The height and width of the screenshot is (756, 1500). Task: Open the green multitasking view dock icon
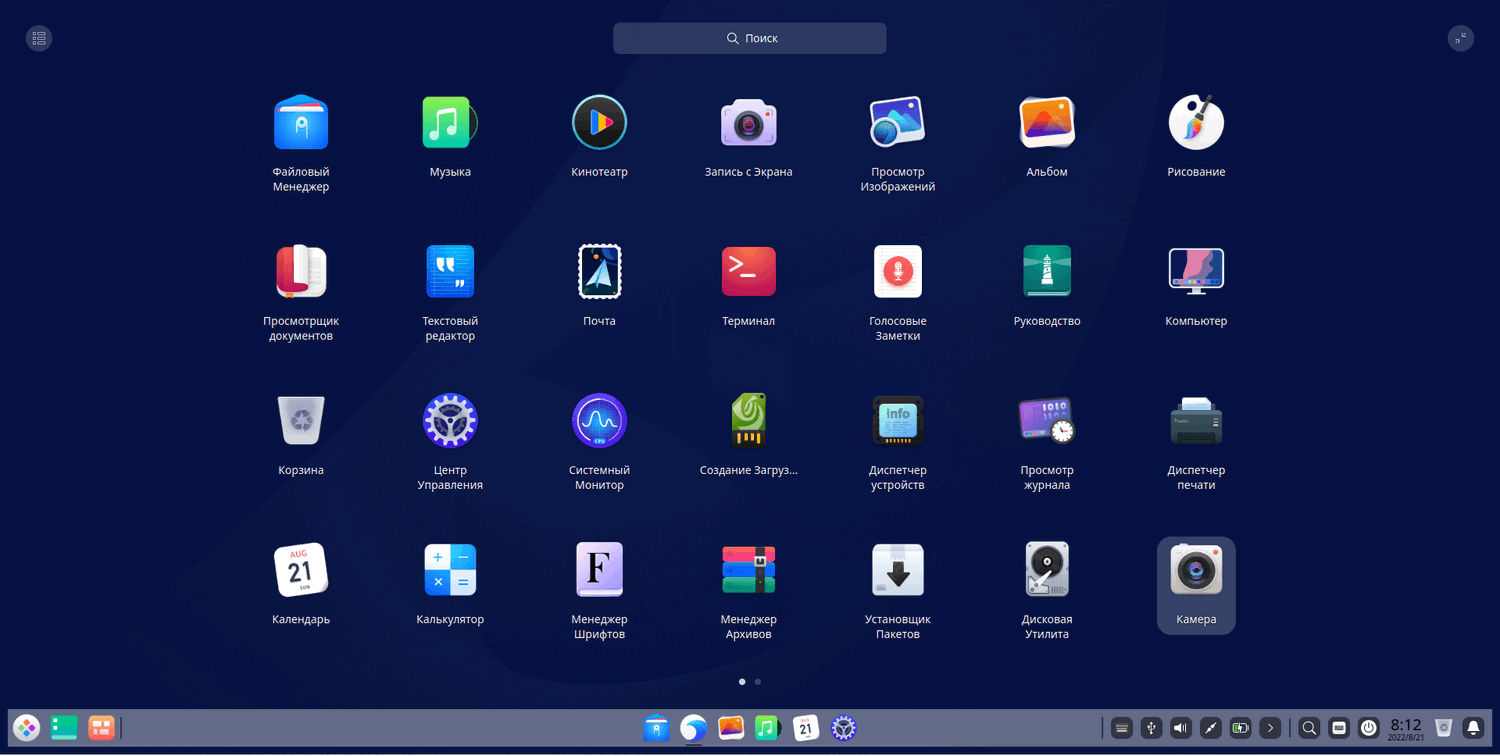click(64, 728)
